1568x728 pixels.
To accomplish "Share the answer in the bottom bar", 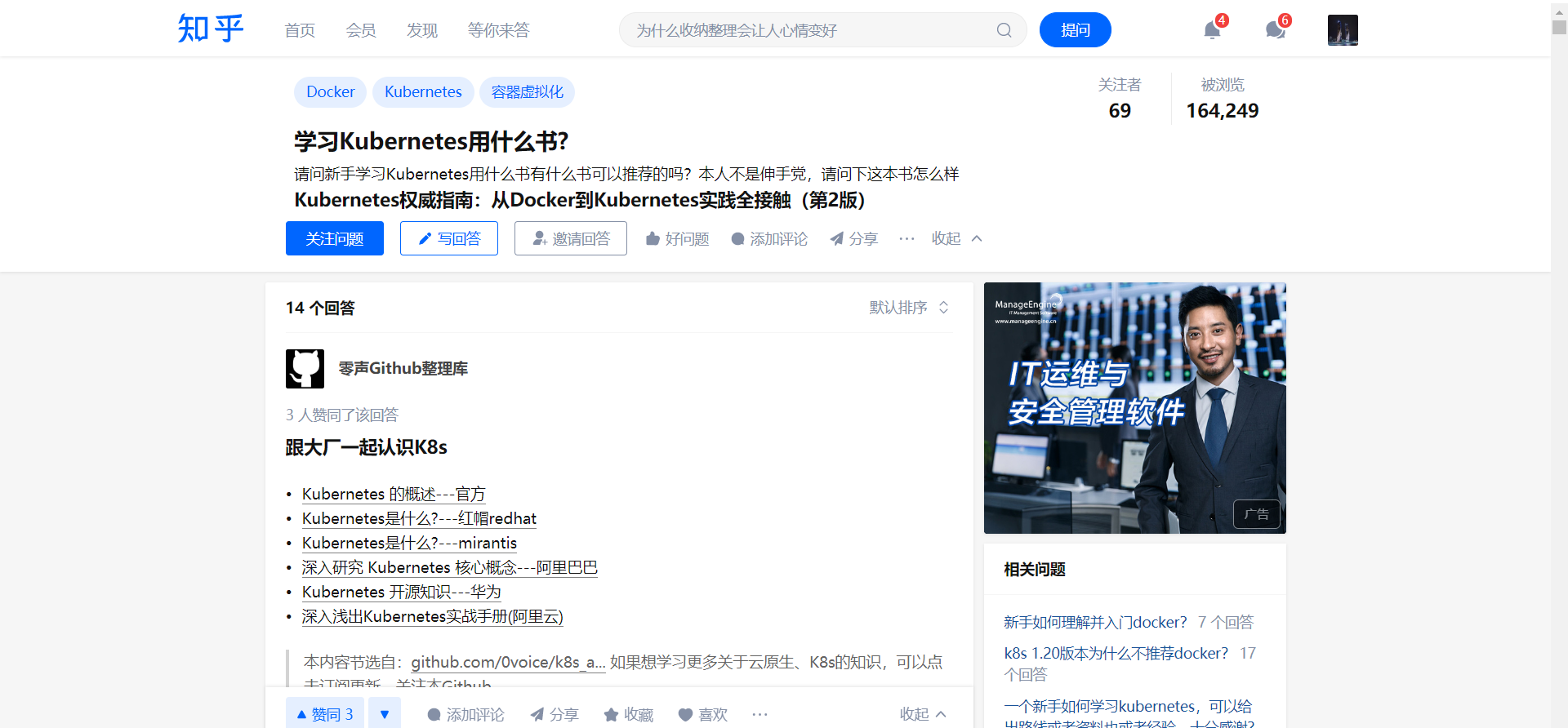I will click(554, 714).
